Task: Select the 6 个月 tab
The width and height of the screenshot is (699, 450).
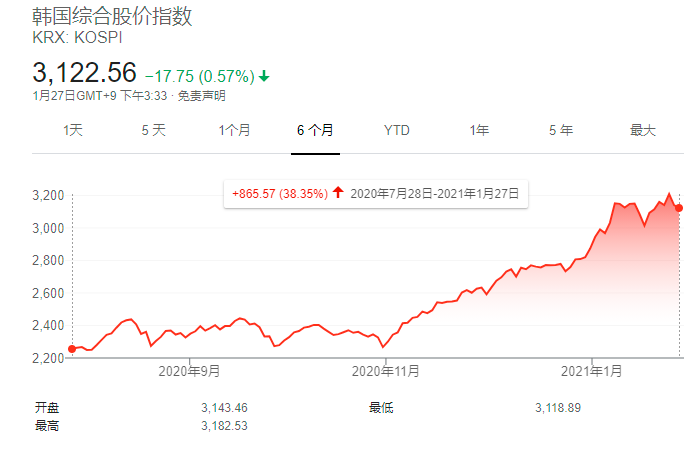Action: tap(315, 130)
